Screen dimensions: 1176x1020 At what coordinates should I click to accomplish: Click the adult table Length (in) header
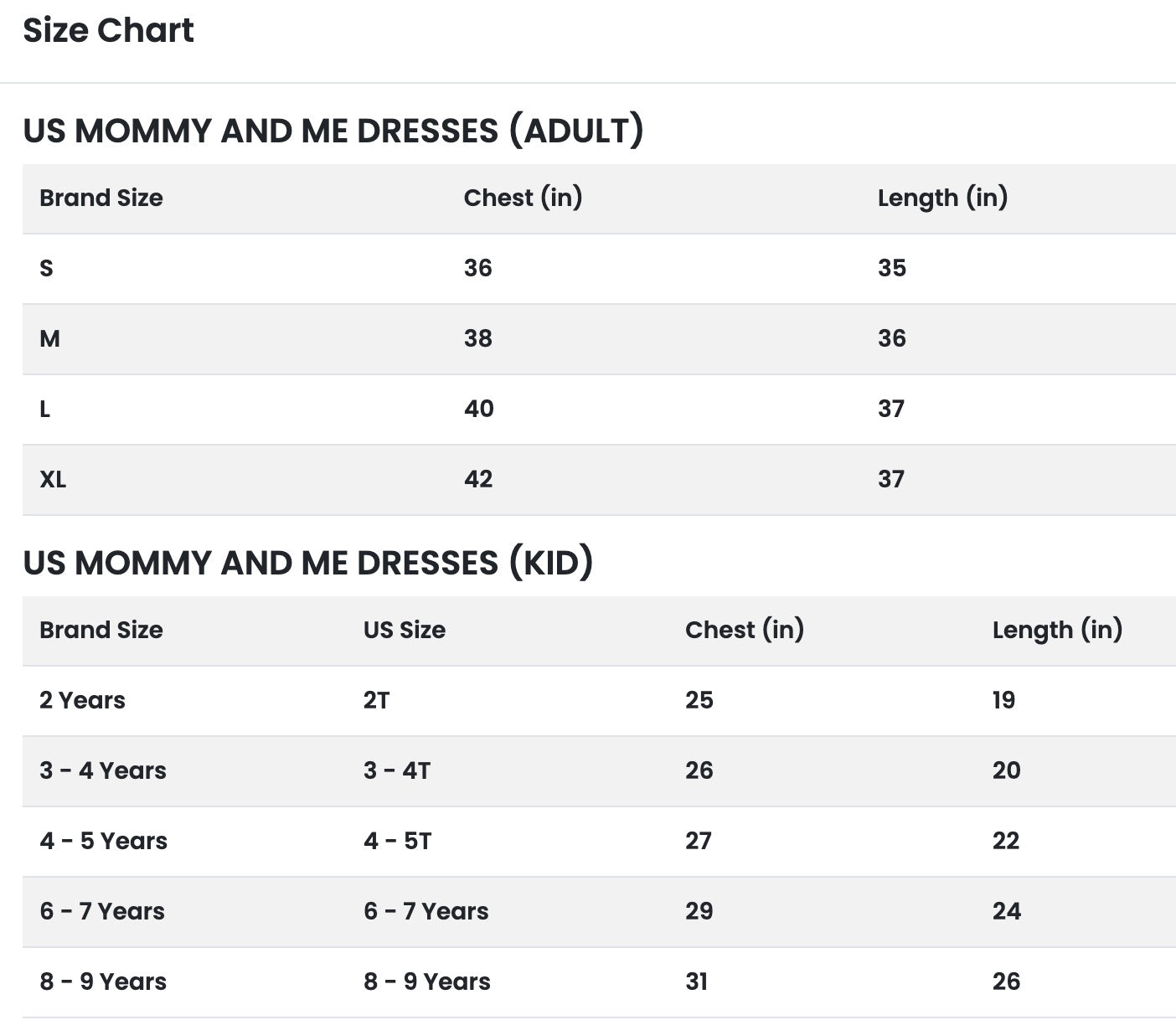click(x=942, y=198)
